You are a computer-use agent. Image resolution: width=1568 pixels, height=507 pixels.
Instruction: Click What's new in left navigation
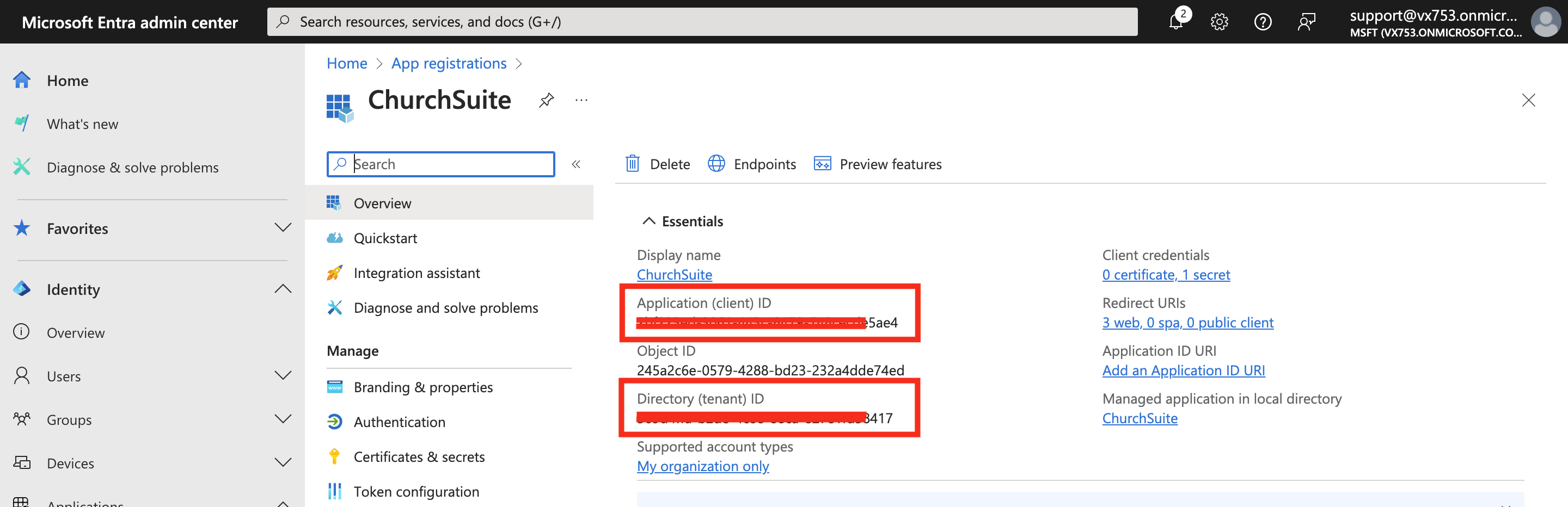tap(82, 124)
